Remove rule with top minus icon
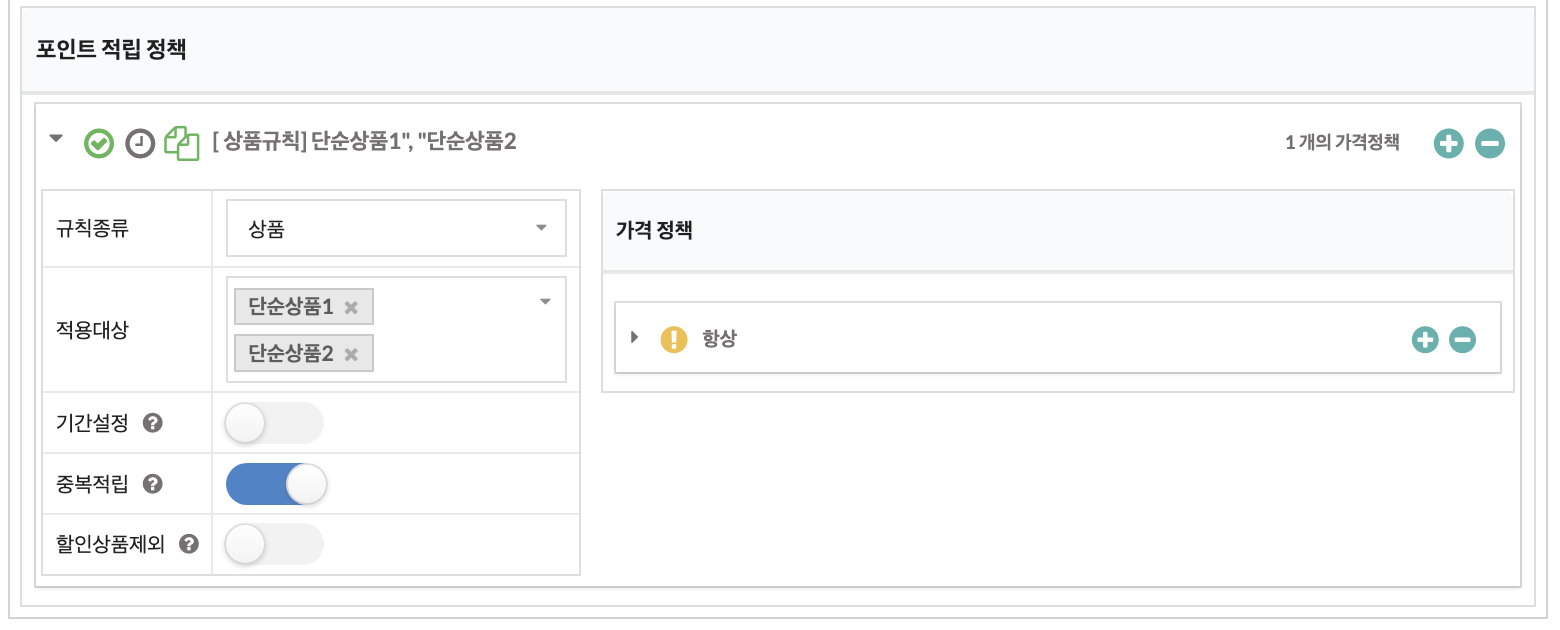1560x630 pixels. (1490, 143)
